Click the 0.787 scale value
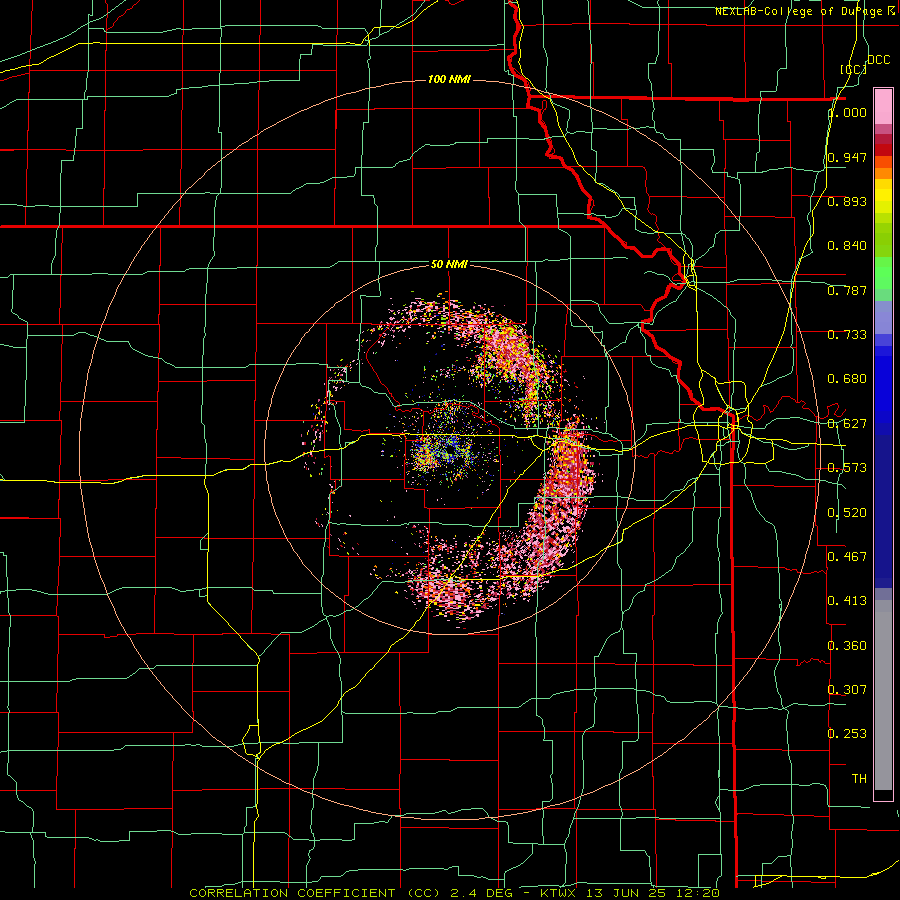Viewport: 900px width, 900px height. pyautogui.click(x=847, y=290)
